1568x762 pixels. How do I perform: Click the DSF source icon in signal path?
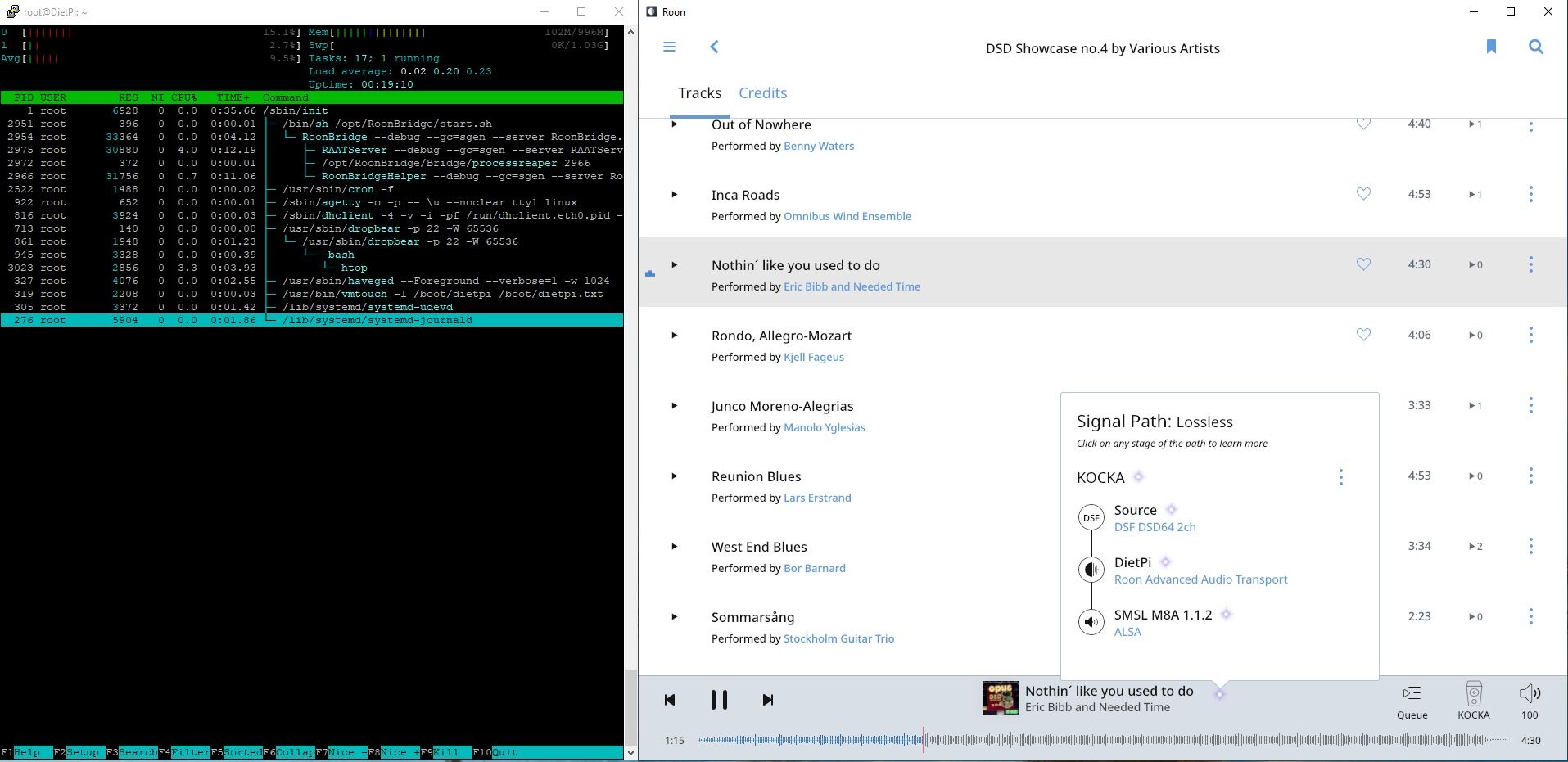coord(1091,517)
